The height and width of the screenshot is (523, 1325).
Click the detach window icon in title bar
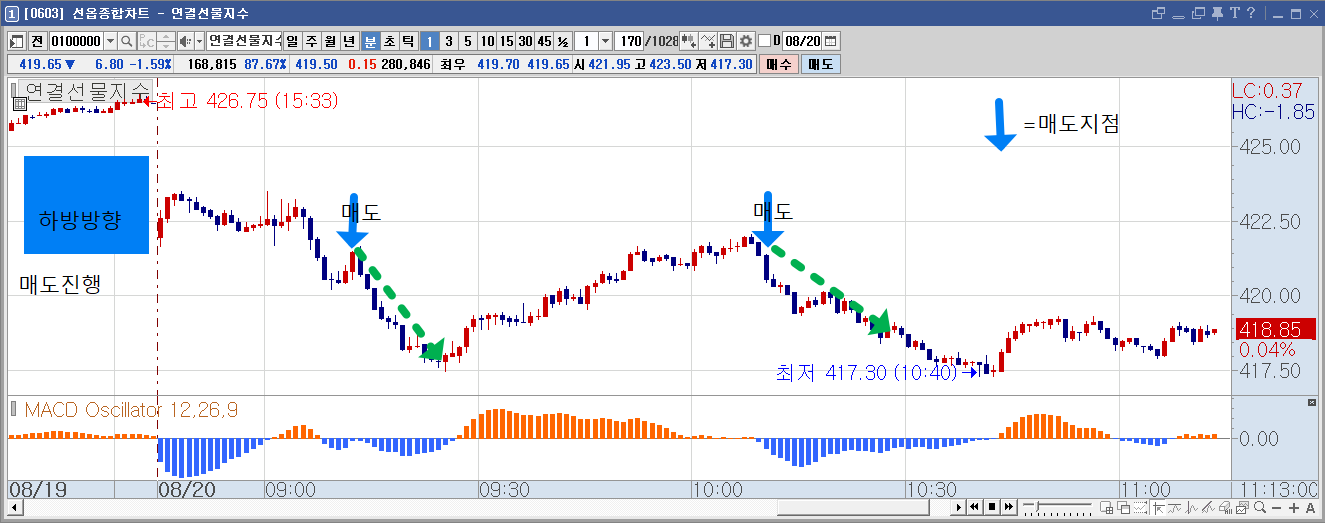[x=1159, y=13]
